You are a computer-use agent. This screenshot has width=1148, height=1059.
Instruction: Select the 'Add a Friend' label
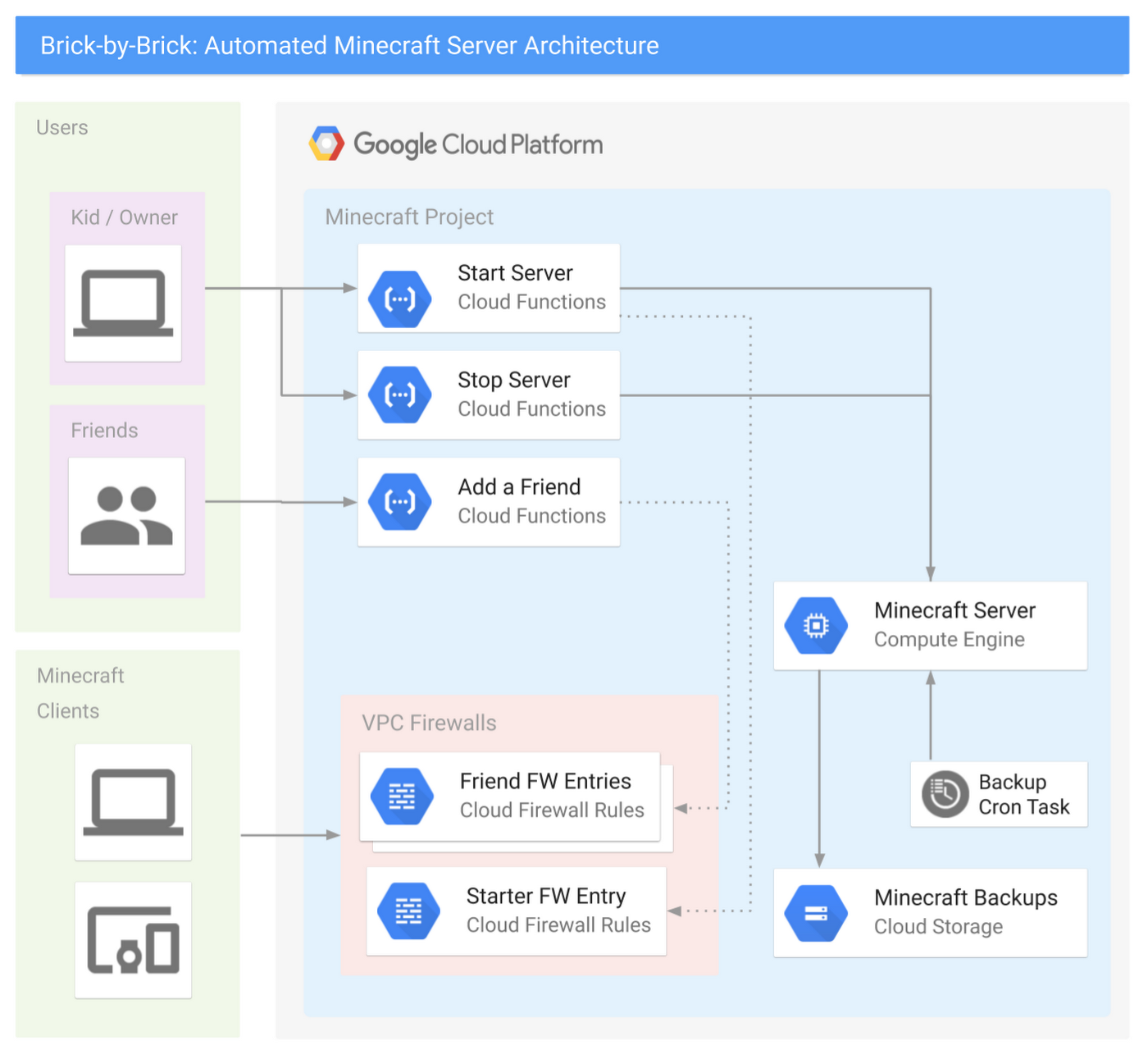[519, 486]
